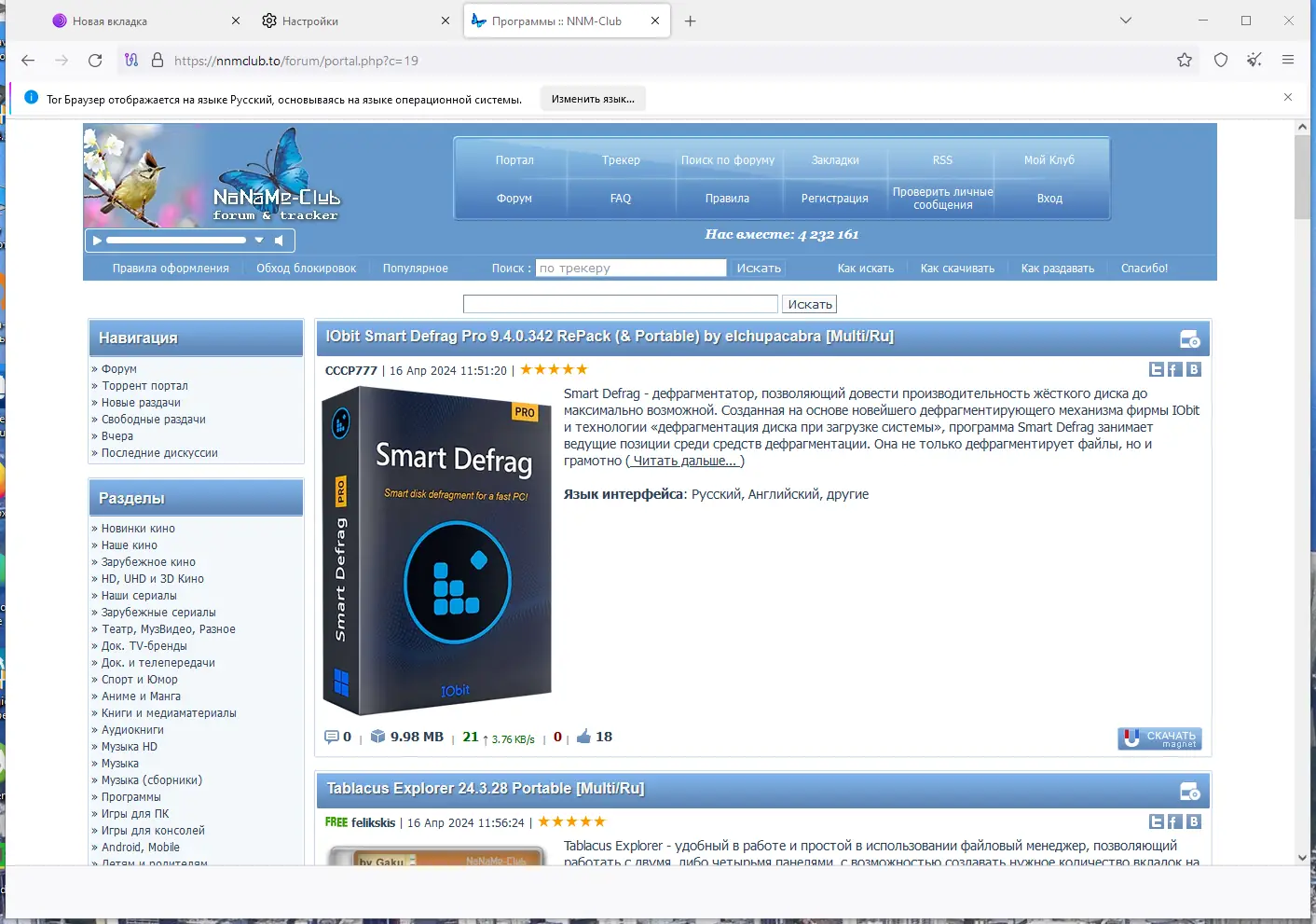Open the Tablacus Explorer post title
The height and width of the screenshot is (924, 1316).
coord(485,789)
